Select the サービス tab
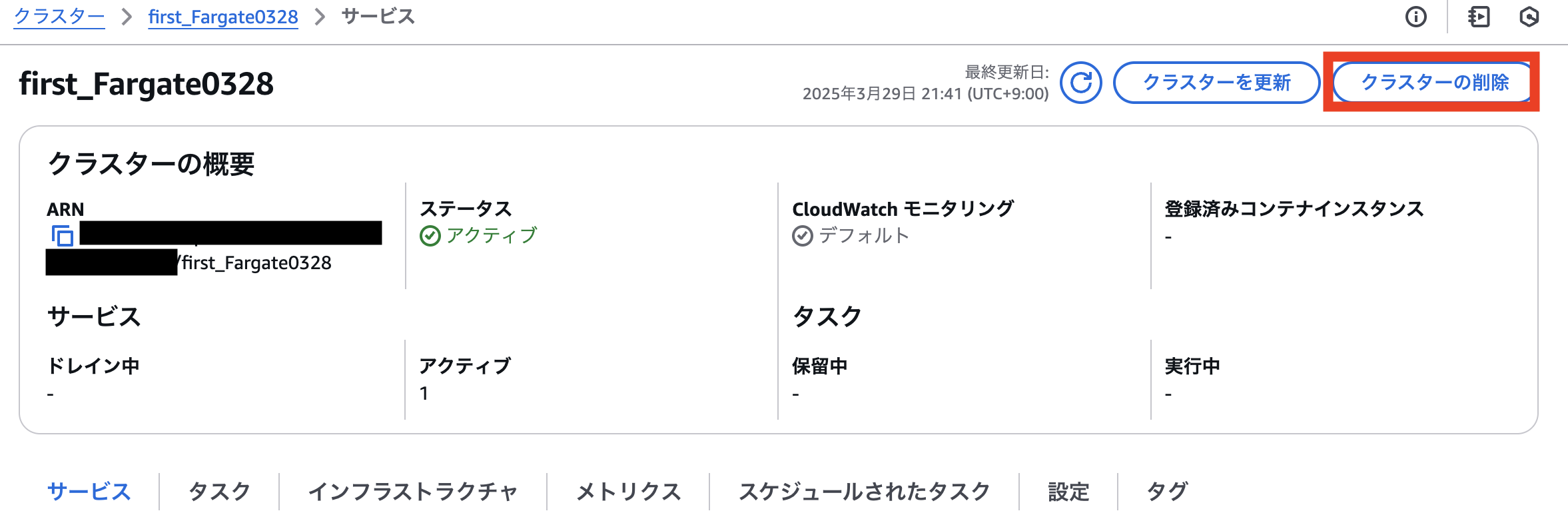Viewport: 1568px width, 513px height. pos(90,491)
